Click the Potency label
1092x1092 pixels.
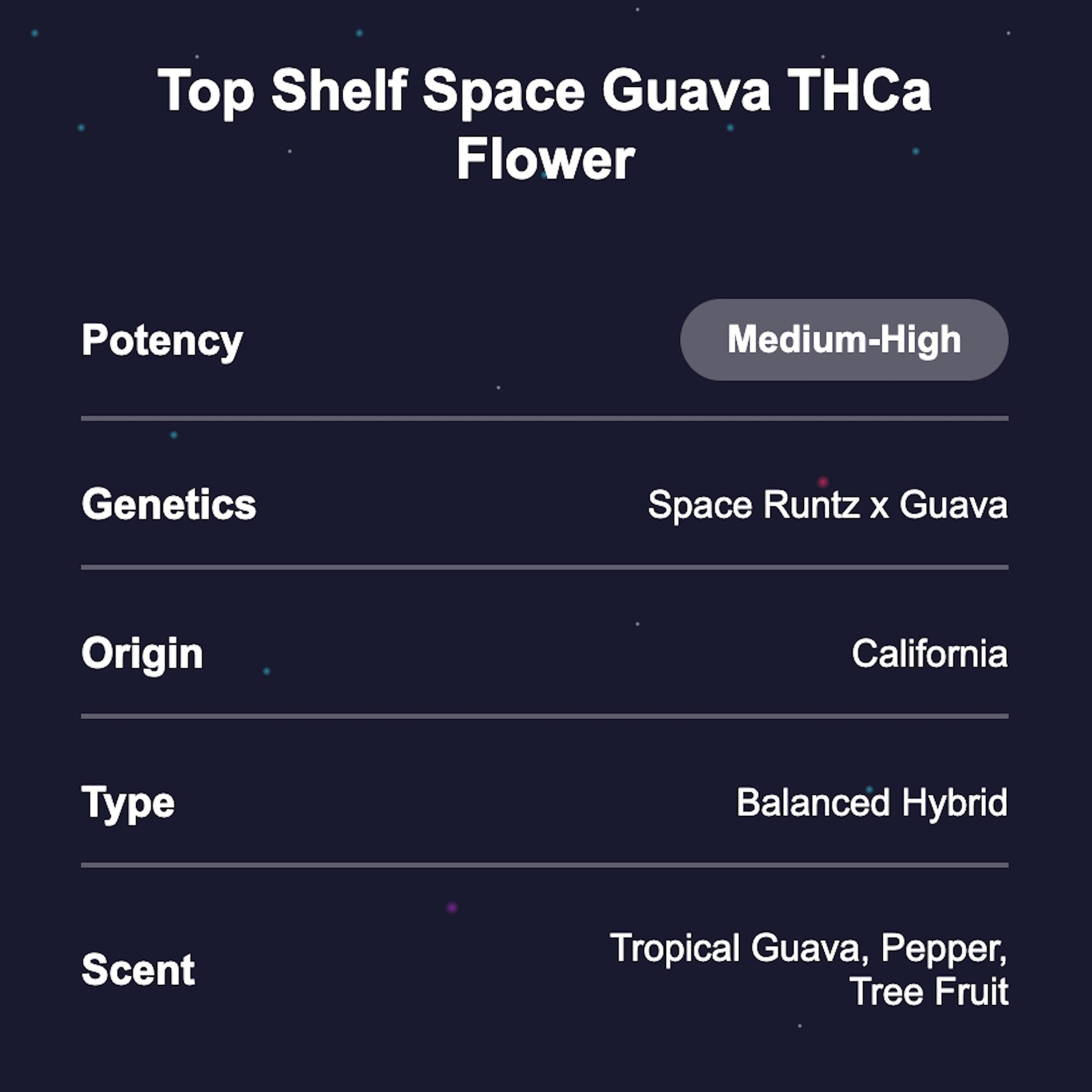click(x=162, y=341)
